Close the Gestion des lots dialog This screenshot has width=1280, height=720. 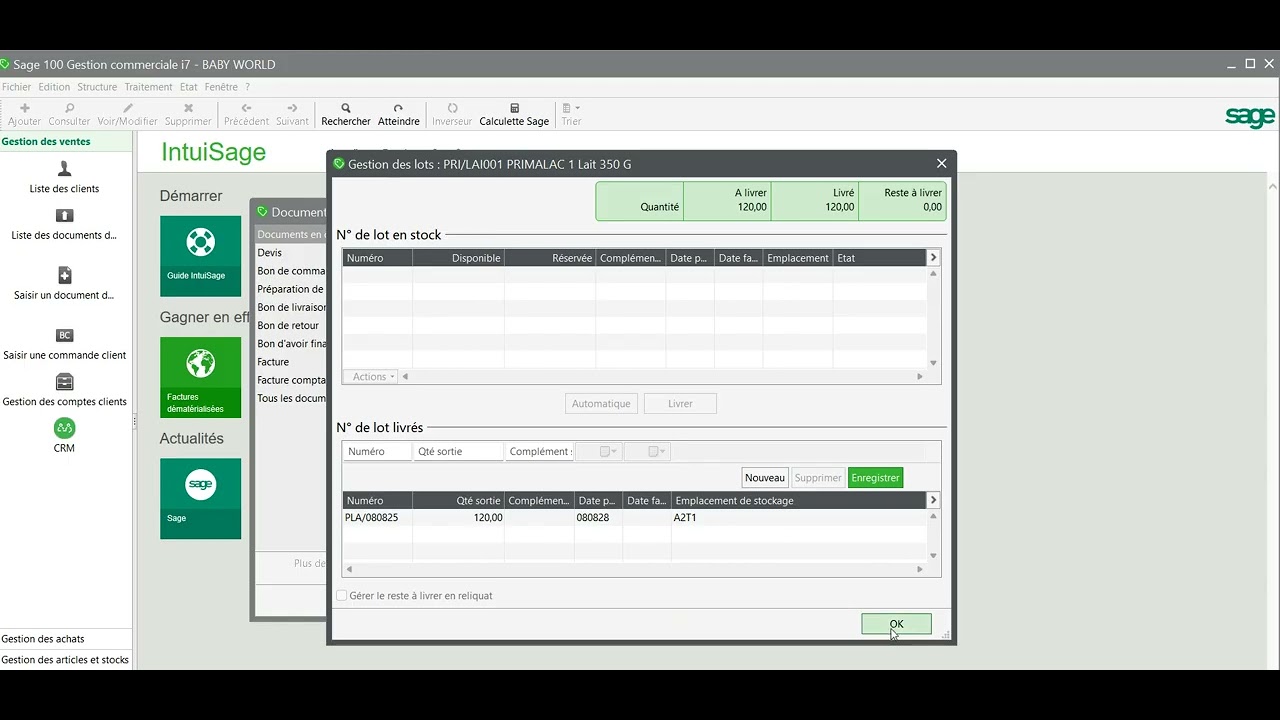(941, 163)
